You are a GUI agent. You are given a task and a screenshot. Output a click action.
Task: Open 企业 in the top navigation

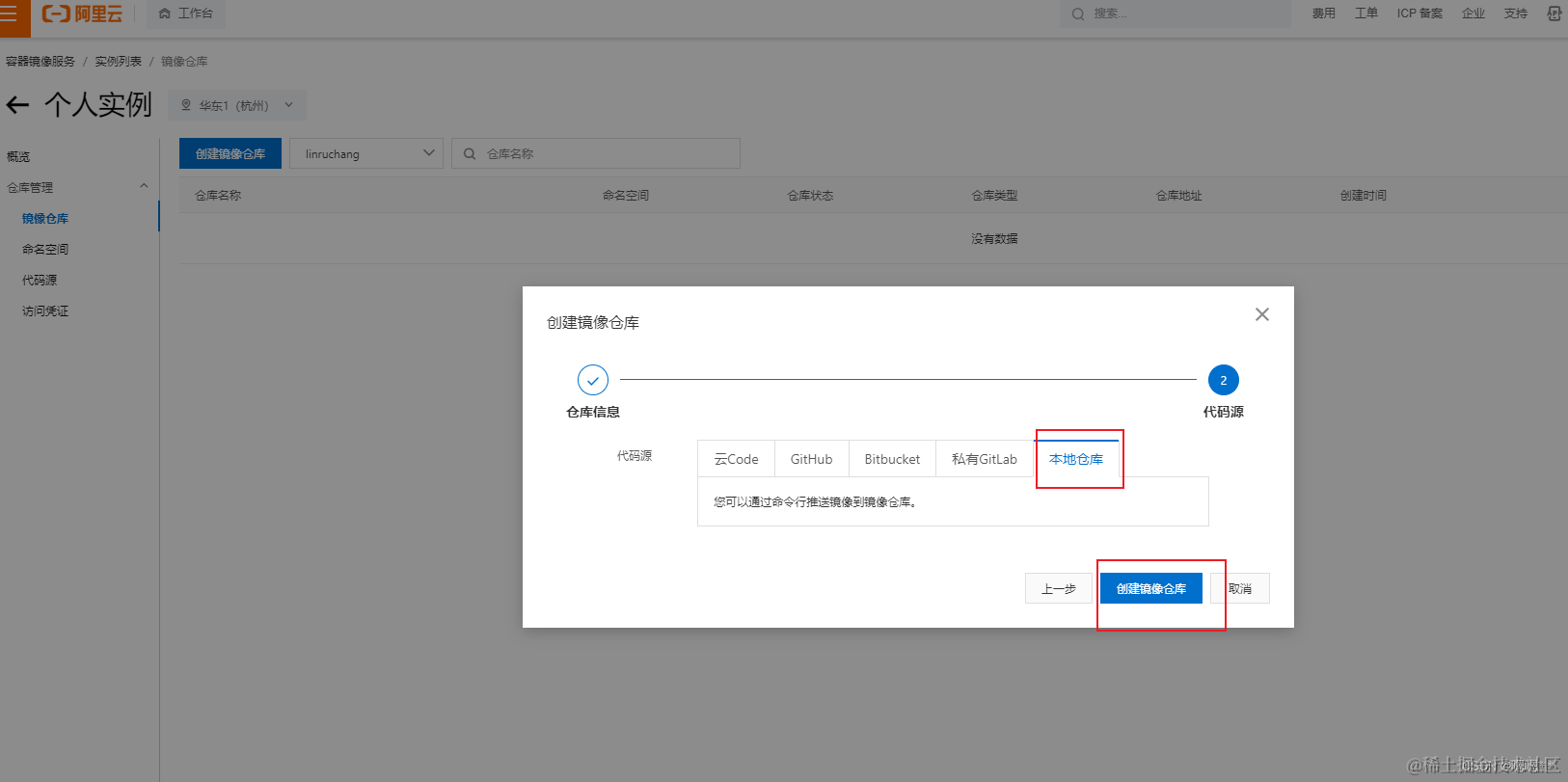pos(1473,13)
